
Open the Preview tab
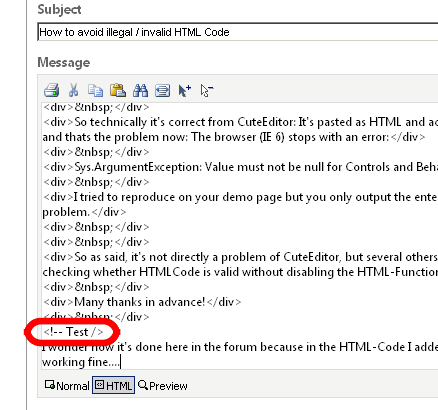coord(163,386)
